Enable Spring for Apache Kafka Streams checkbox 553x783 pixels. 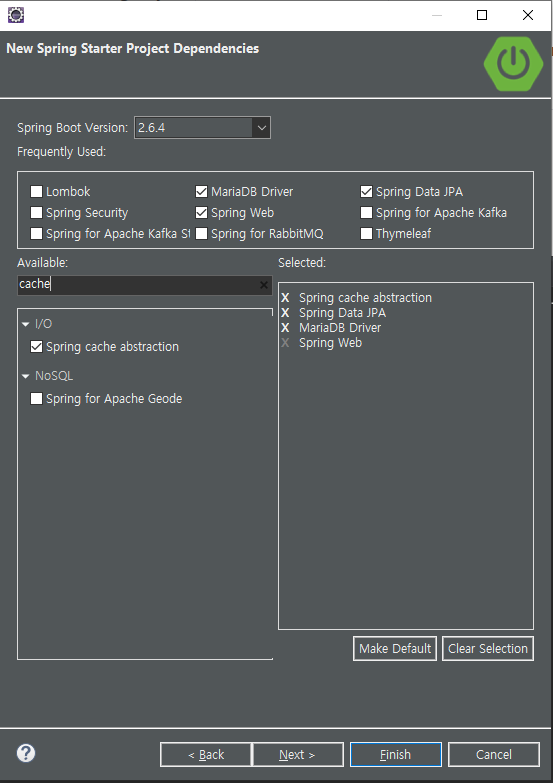36,234
